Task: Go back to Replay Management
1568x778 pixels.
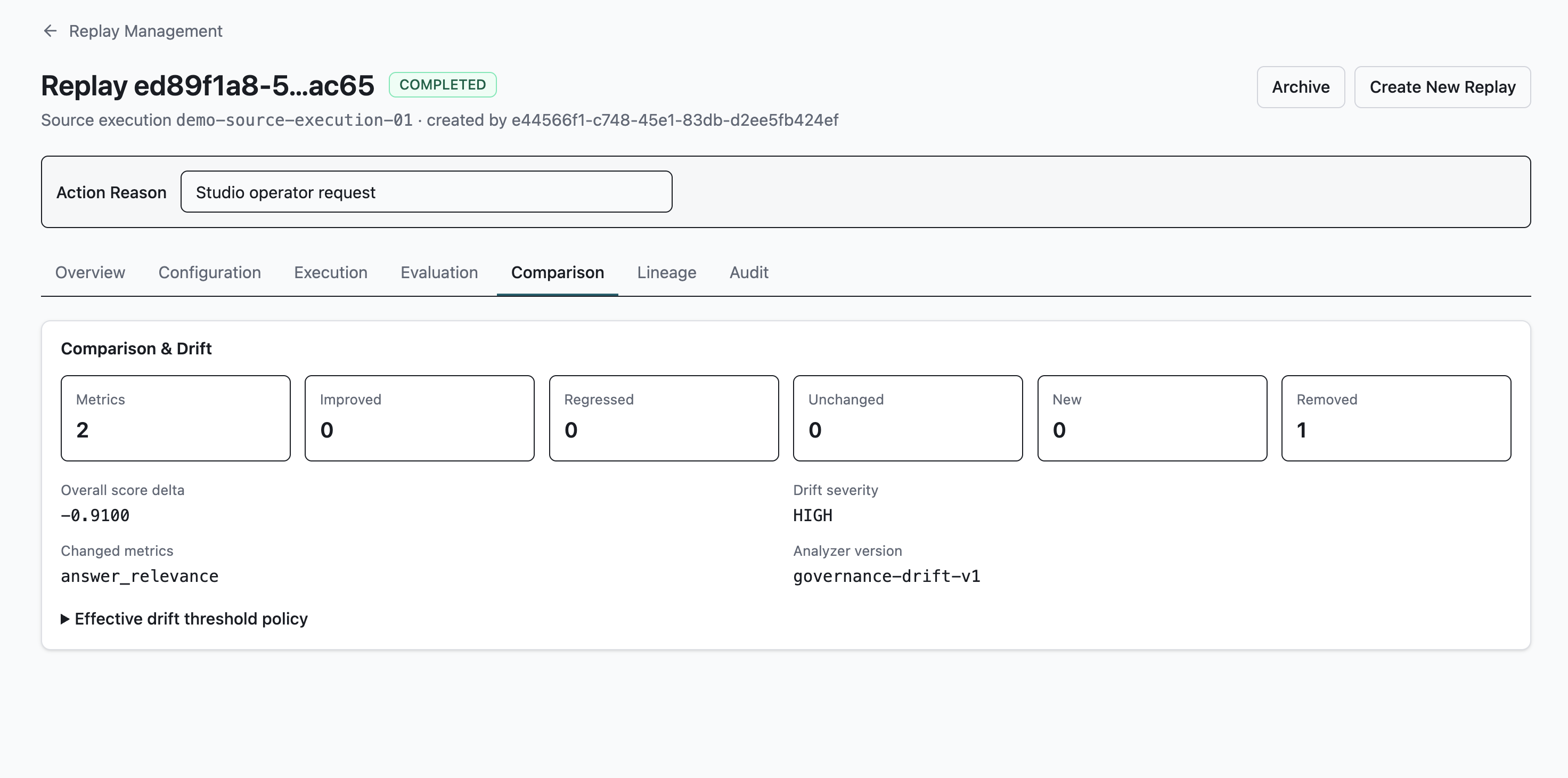Action: coord(145,31)
